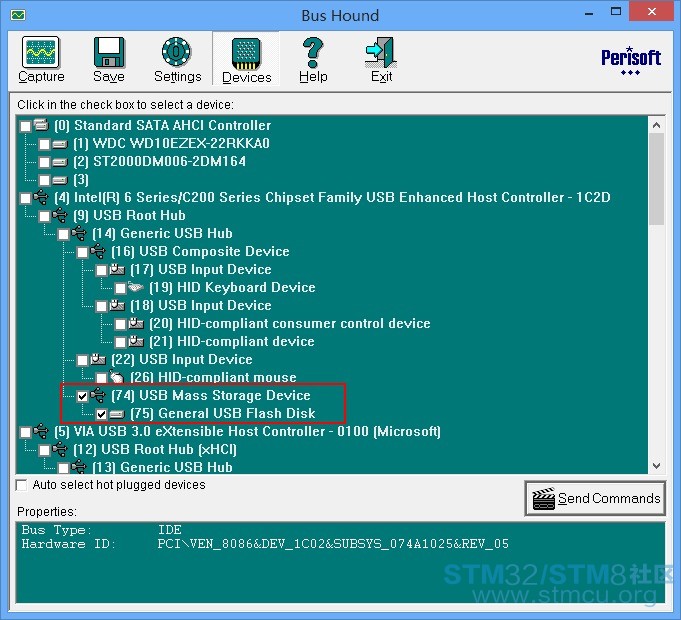Click keyboard icon beside HID Keyboard Device
The image size is (681, 620).
click(x=136, y=287)
